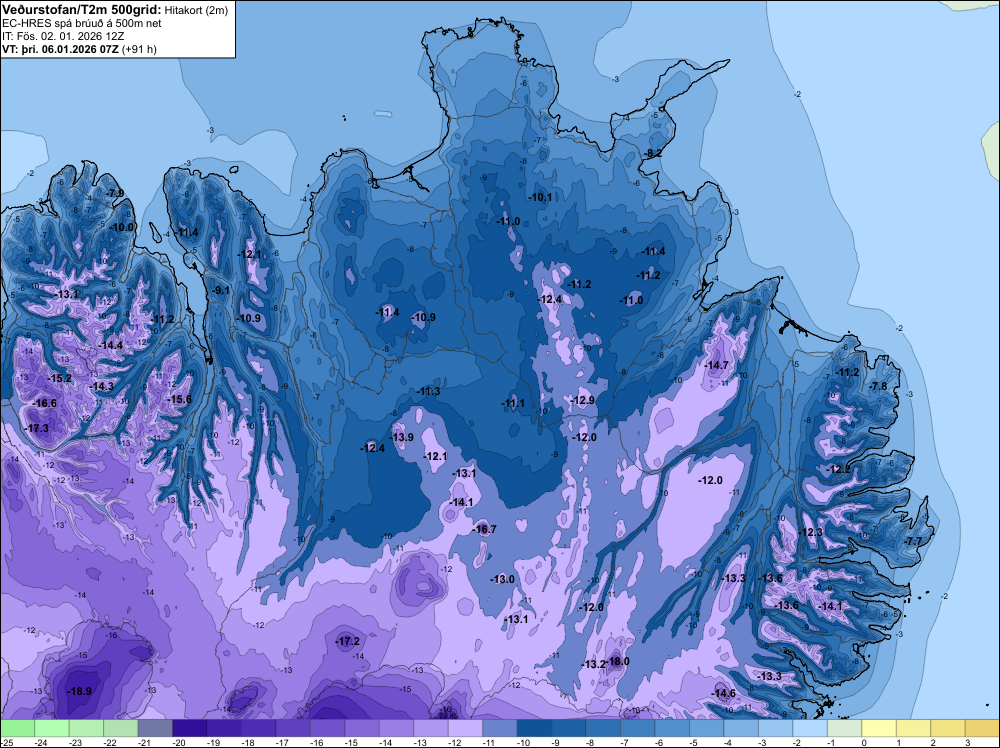This screenshot has width=1000, height=748.
Task: Click the -14.3 temperature value
Action: 101,386
